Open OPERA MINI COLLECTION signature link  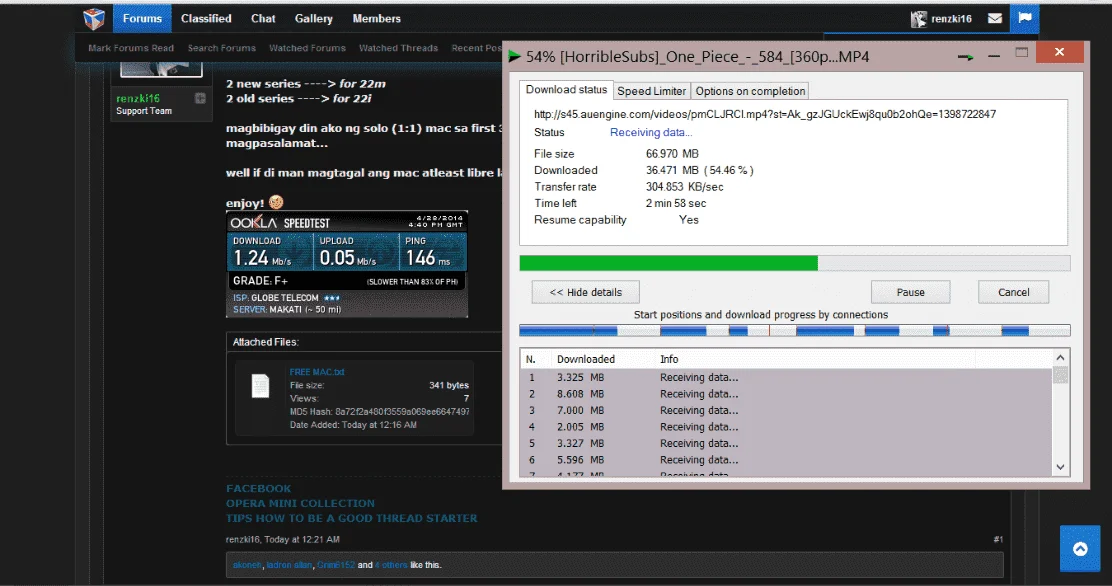tap(300, 503)
